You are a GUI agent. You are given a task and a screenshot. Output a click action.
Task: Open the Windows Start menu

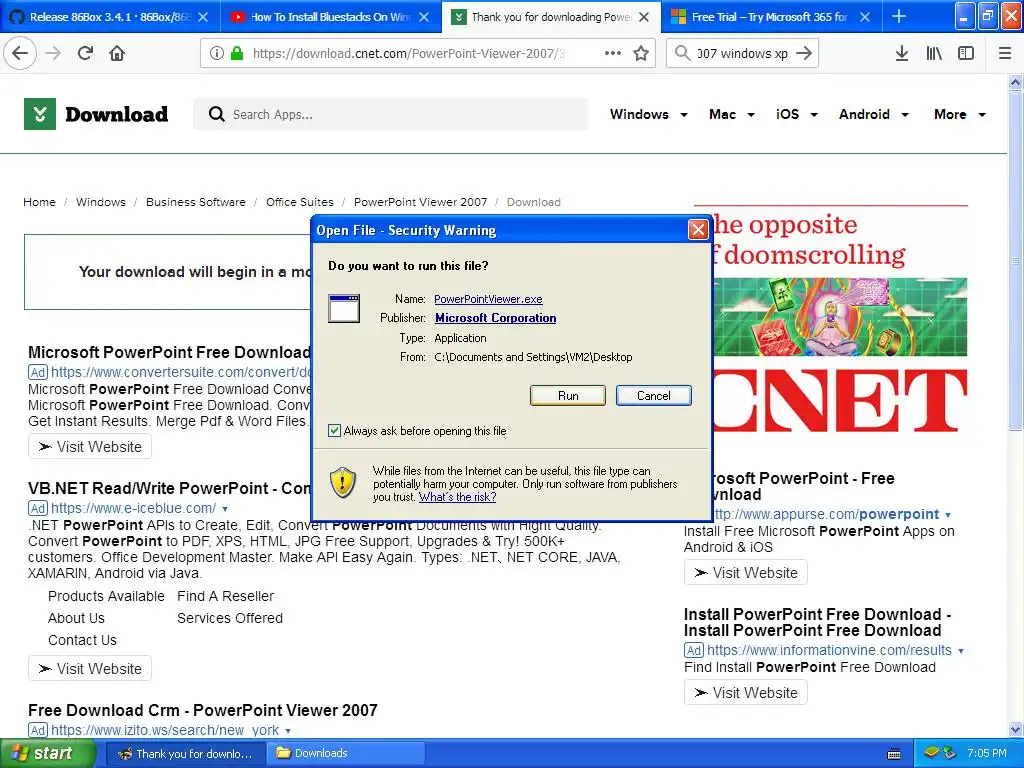[x=48, y=754]
